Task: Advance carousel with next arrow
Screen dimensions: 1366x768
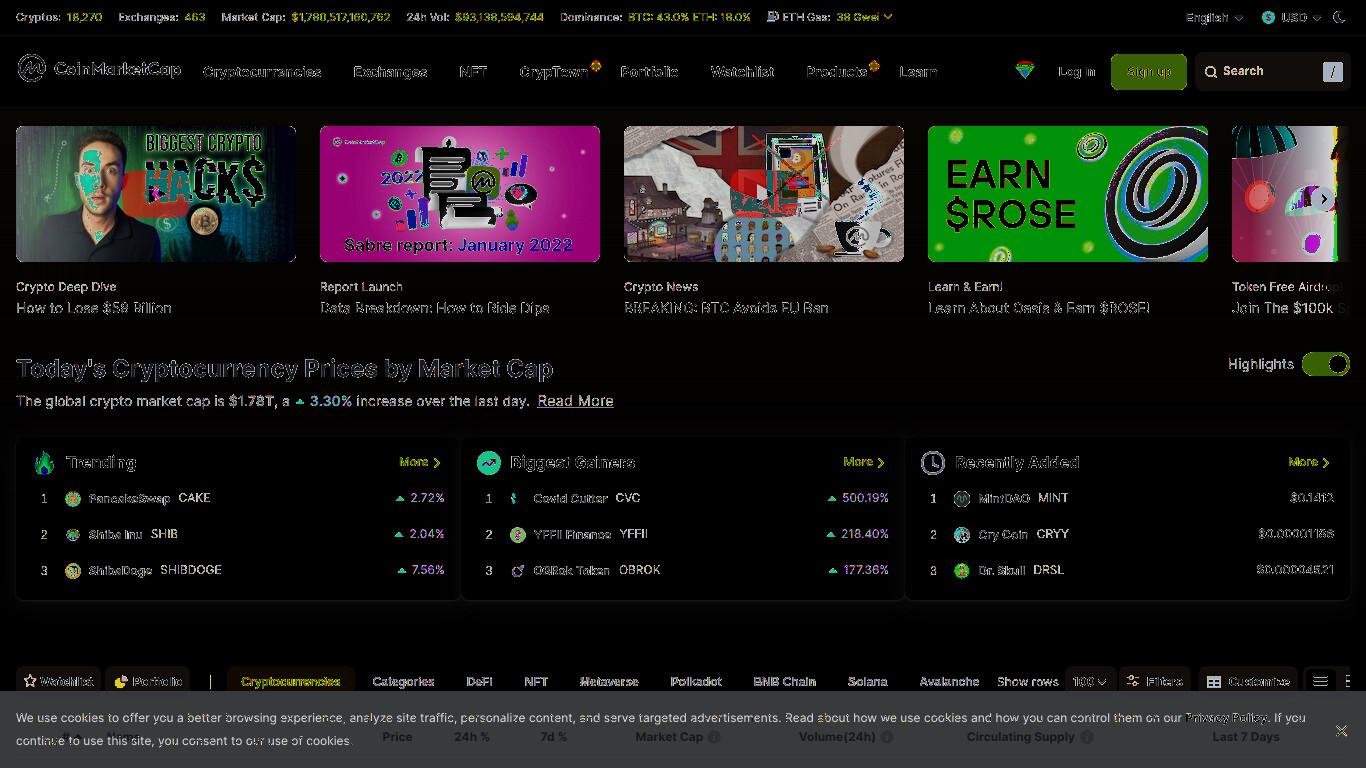Action: pos(1324,199)
